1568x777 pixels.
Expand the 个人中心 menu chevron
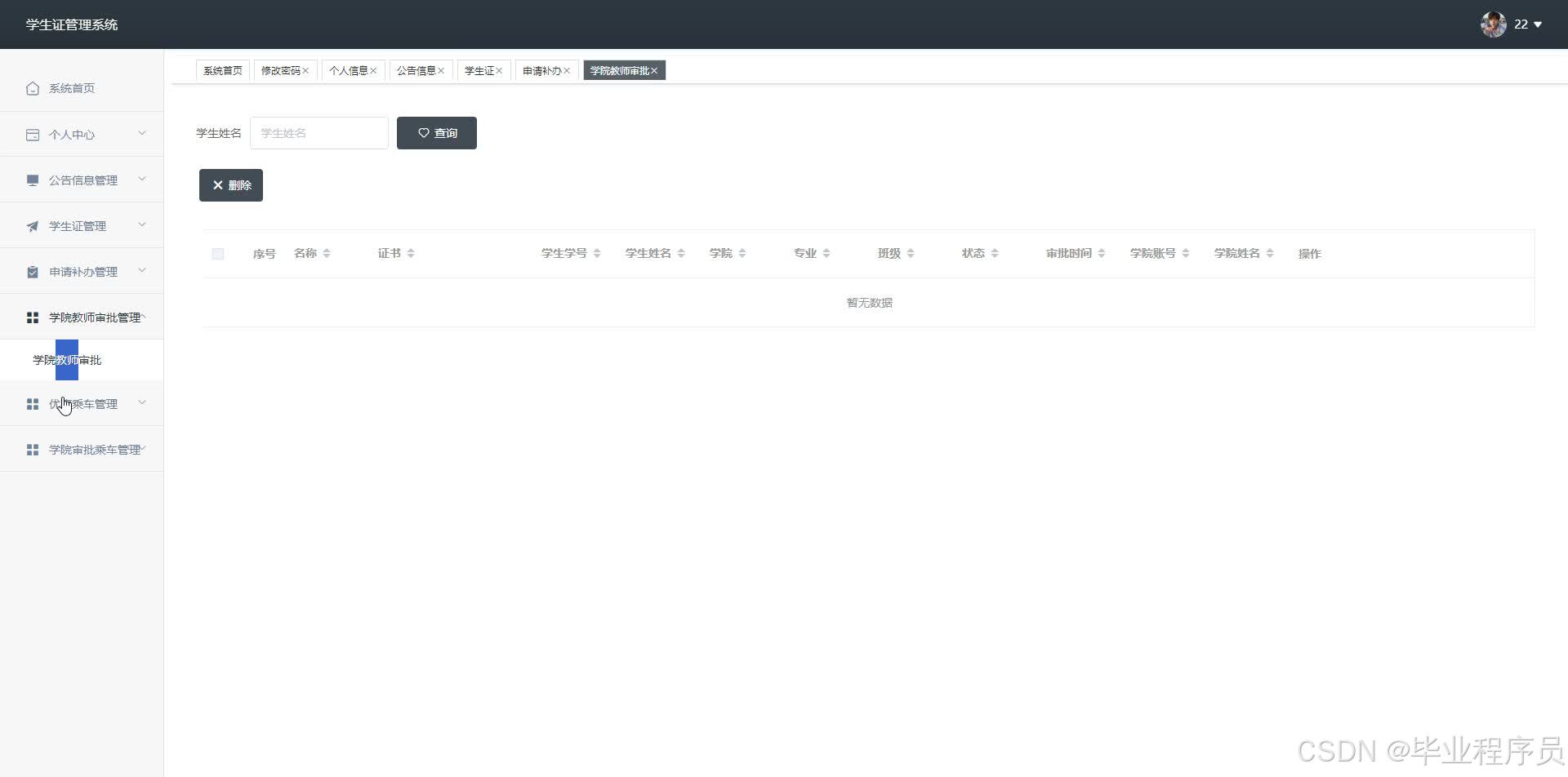tap(142, 133)
